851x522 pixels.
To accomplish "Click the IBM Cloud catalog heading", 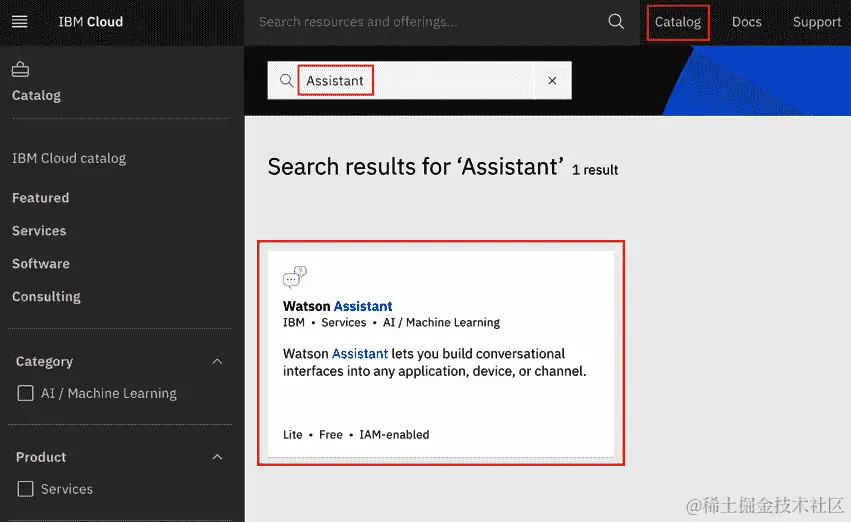I will [69, 158].
